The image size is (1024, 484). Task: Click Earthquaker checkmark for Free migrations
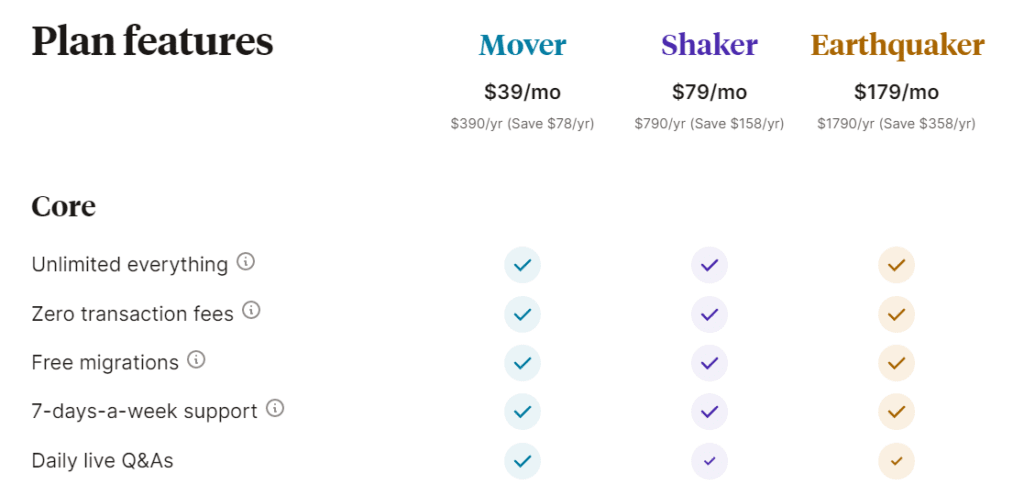pos(896,363)
